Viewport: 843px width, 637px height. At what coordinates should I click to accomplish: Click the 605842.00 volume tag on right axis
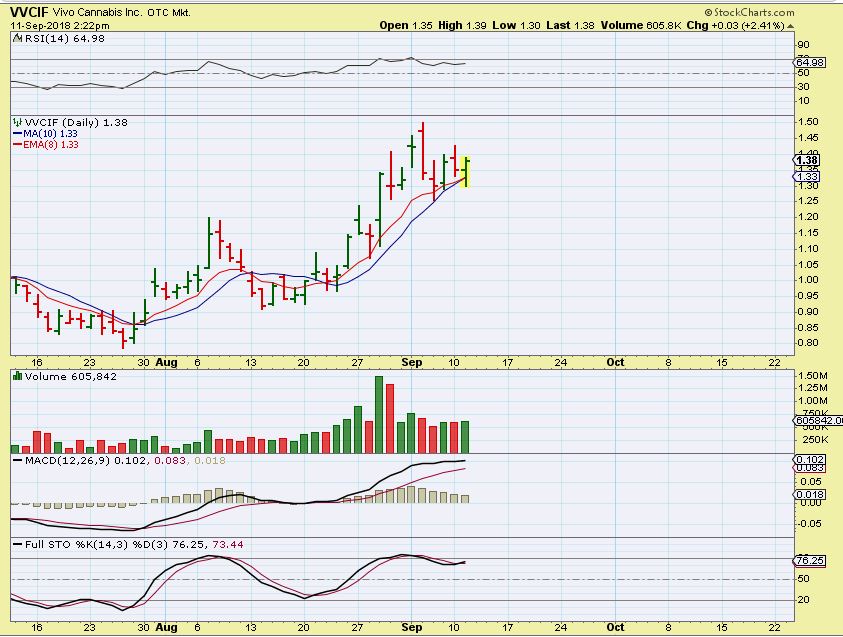(818, 420)
